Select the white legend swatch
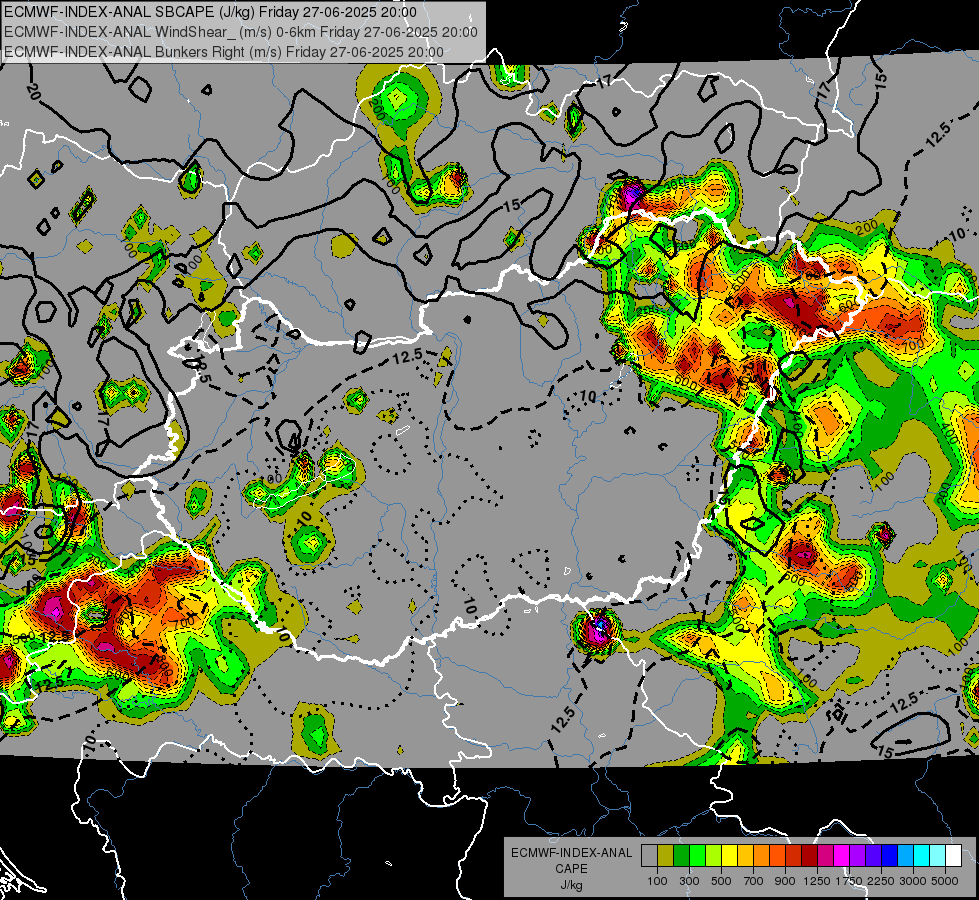Screen dimensions: 979x900 click(x=953, y=855)
